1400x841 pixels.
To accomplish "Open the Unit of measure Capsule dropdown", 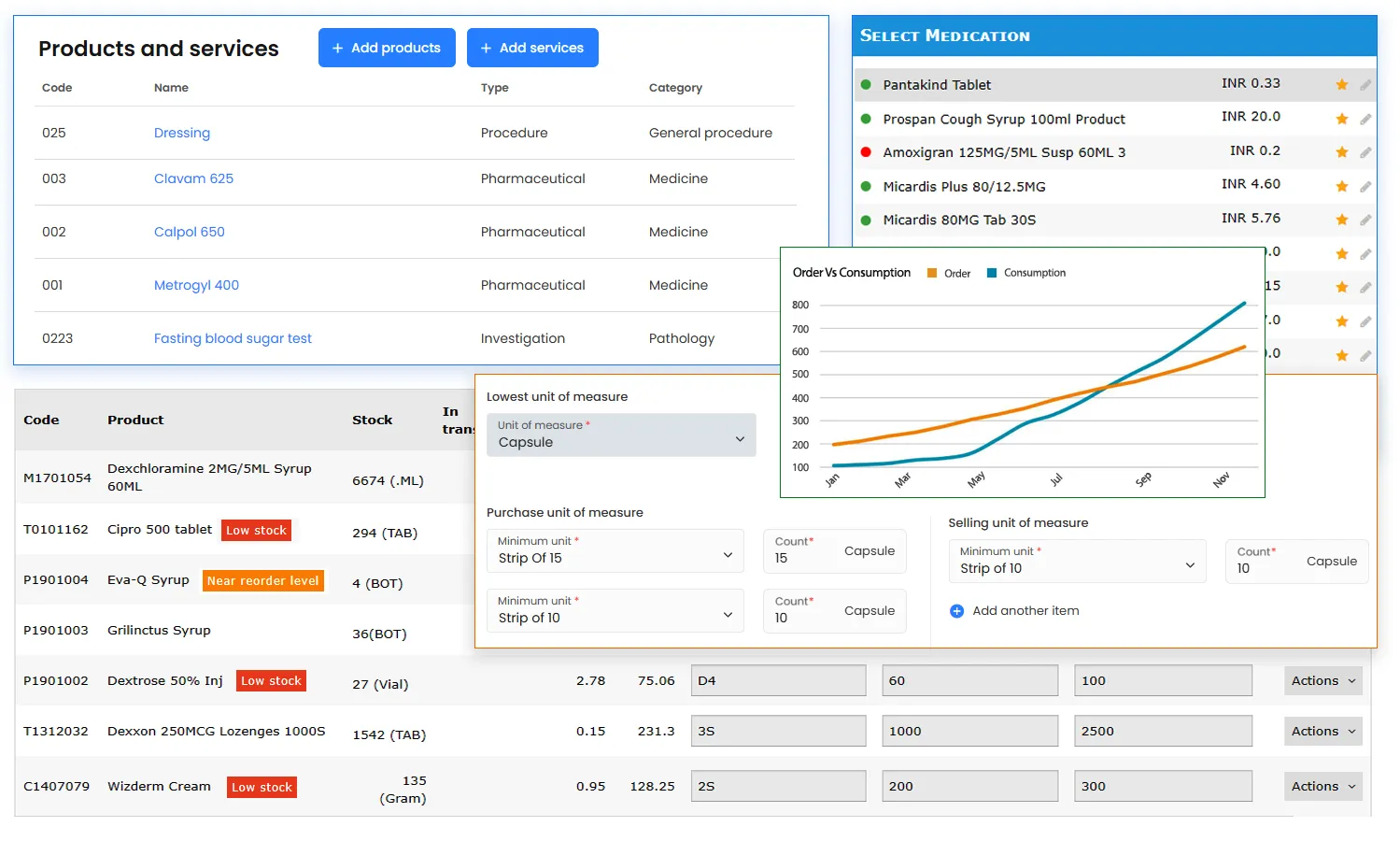I will 621,435.
